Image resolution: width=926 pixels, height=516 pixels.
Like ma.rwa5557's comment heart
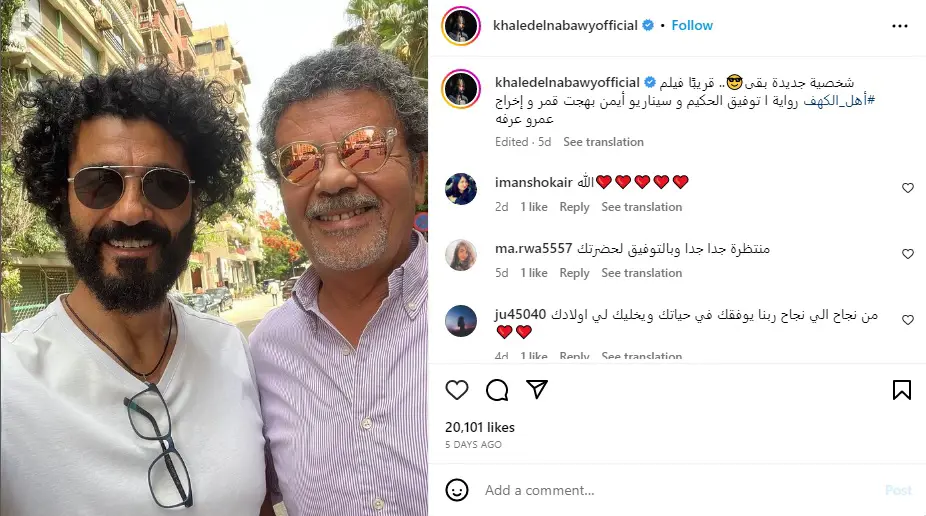click(x=908, y=254)
